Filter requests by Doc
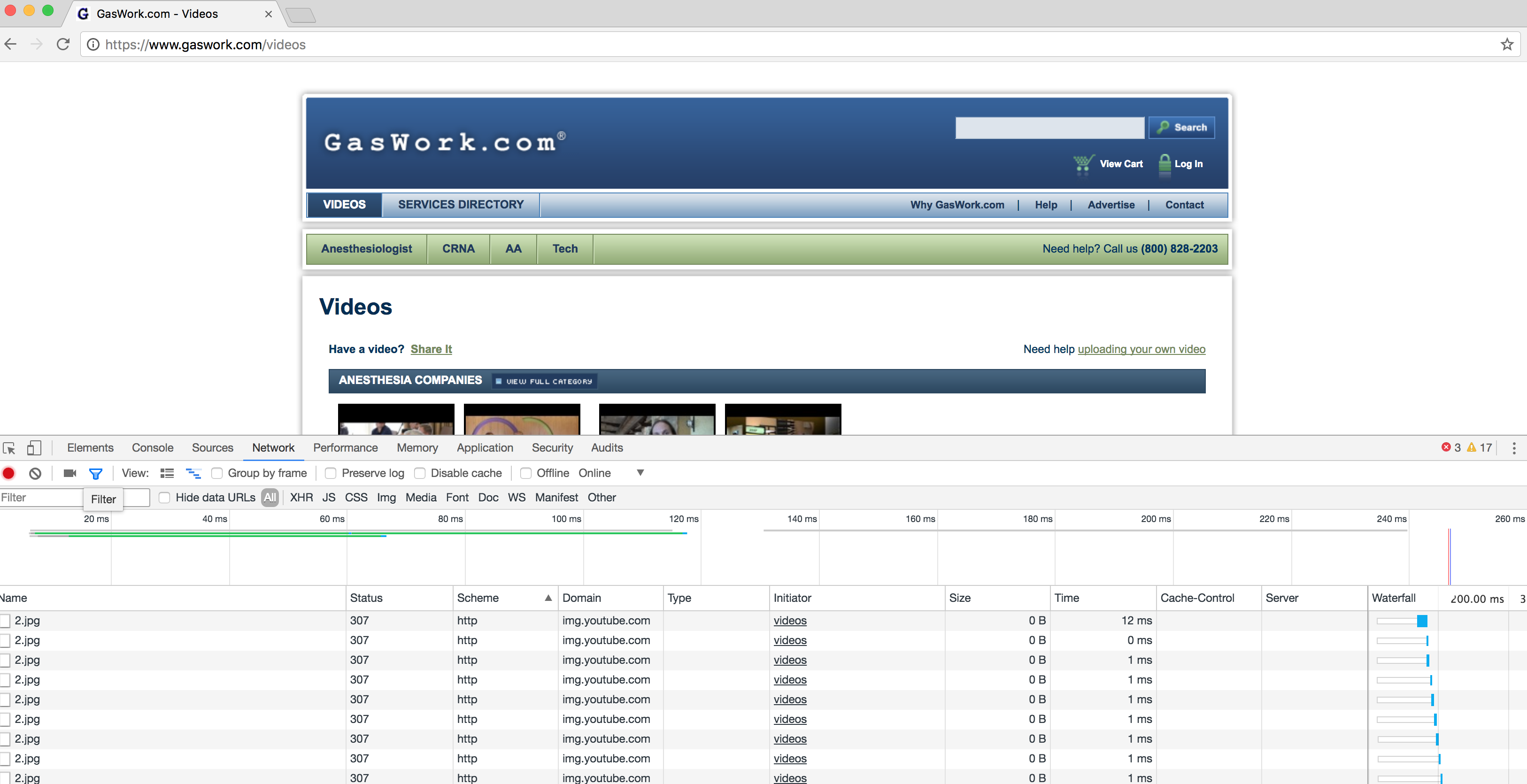The image size is (1527, 784). [488, 498]
